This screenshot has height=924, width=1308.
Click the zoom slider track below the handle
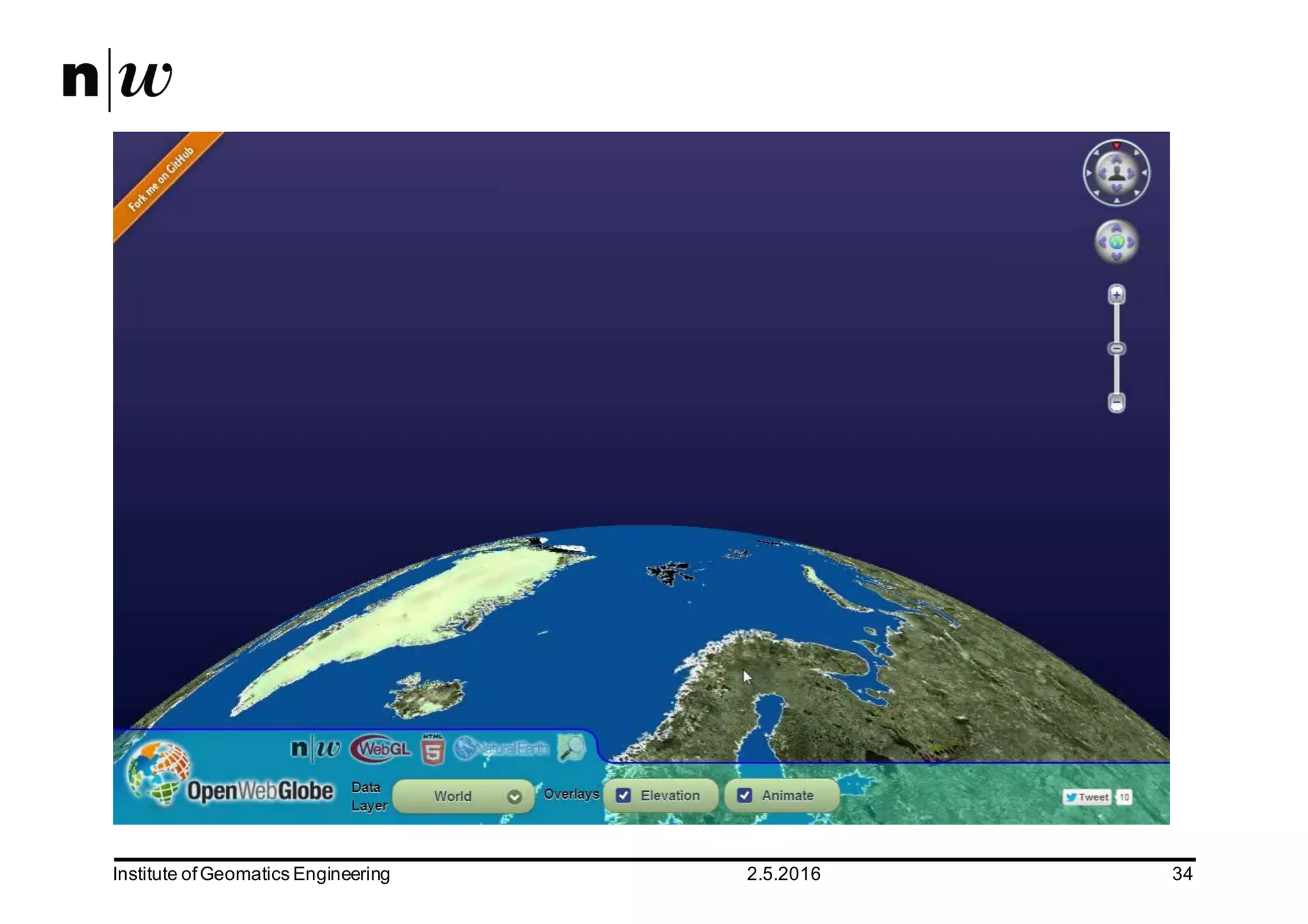click(x=1116, y=375)
